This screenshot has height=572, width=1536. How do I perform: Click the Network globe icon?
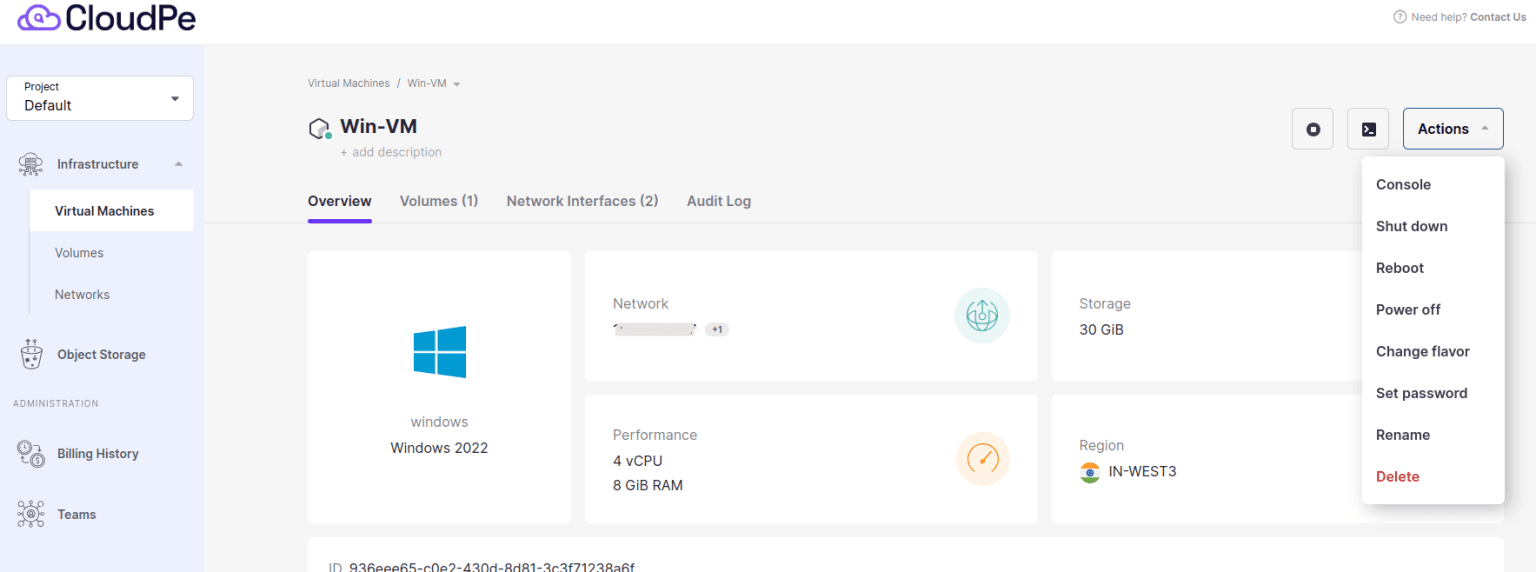click(982, 316)
